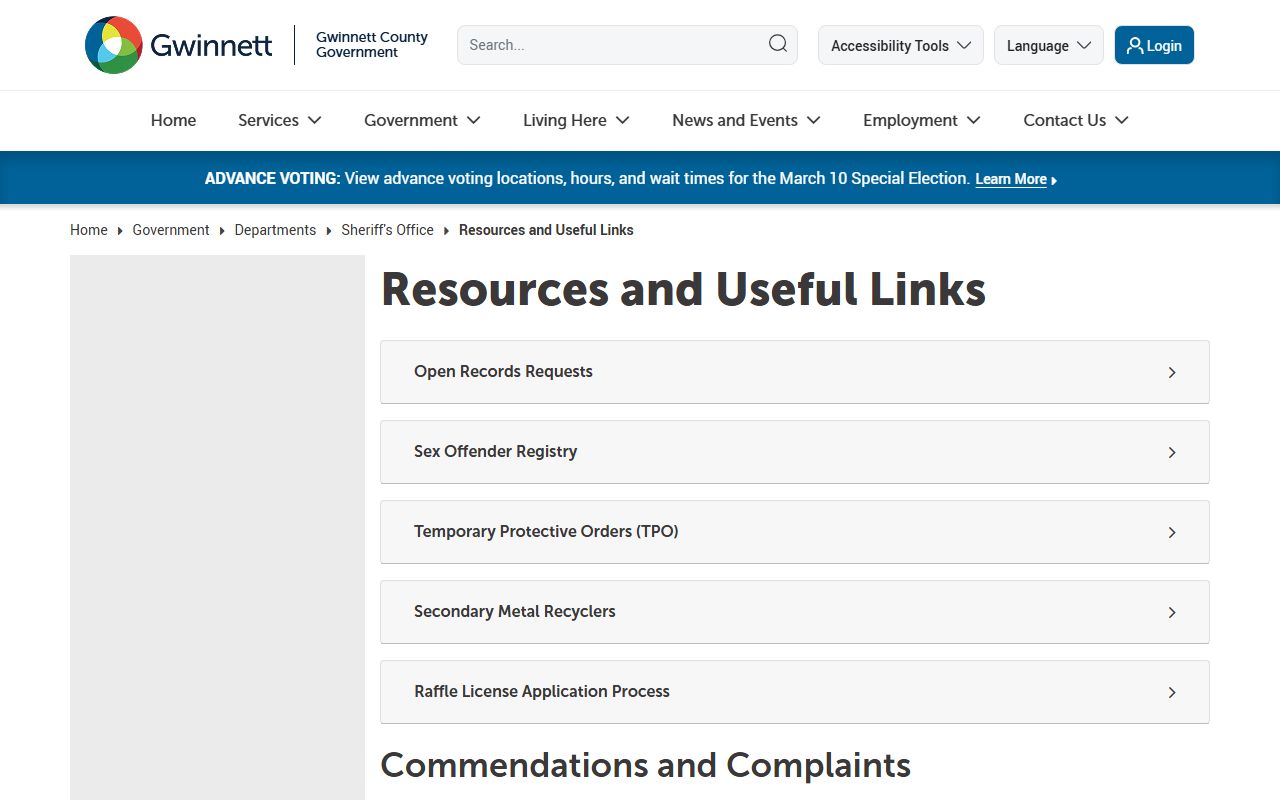Screen dimensions: 1280x800
Task: Open the Services menu
Action: click(x=280, y=120)
